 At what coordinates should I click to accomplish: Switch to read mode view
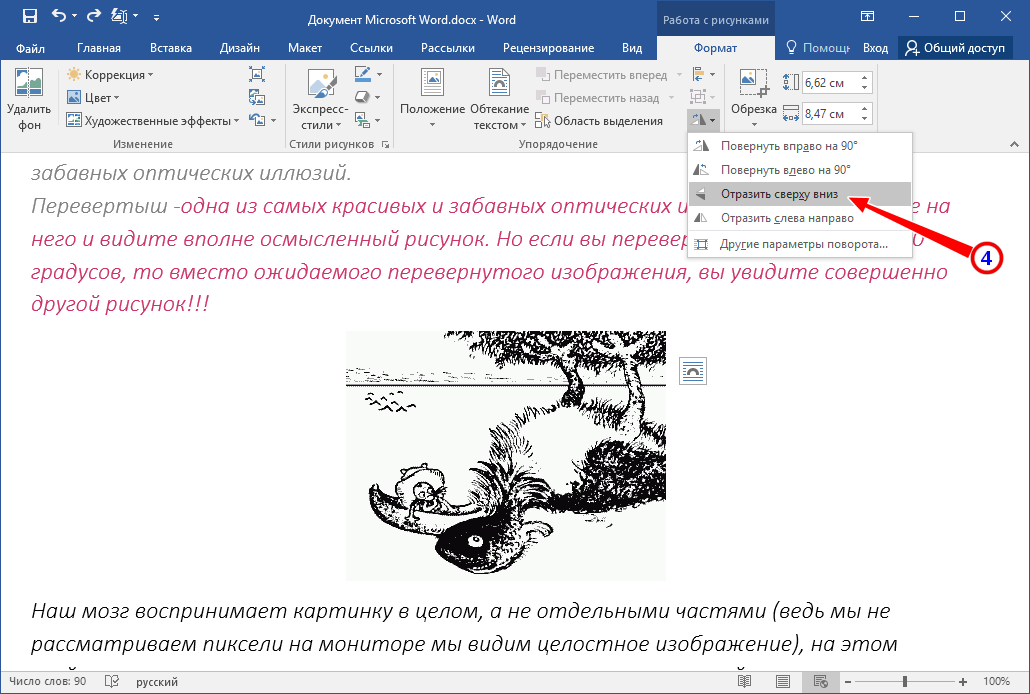(x=744, y=682)
